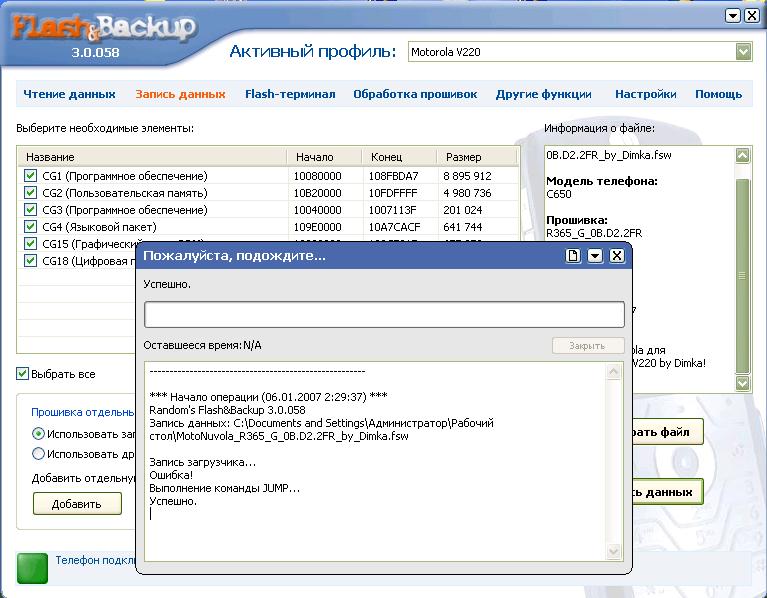Image resolution: width=767 pixels, height=598 pixels.
Task: Go to Обработка прошивок tab
Action: coord(415,94)
